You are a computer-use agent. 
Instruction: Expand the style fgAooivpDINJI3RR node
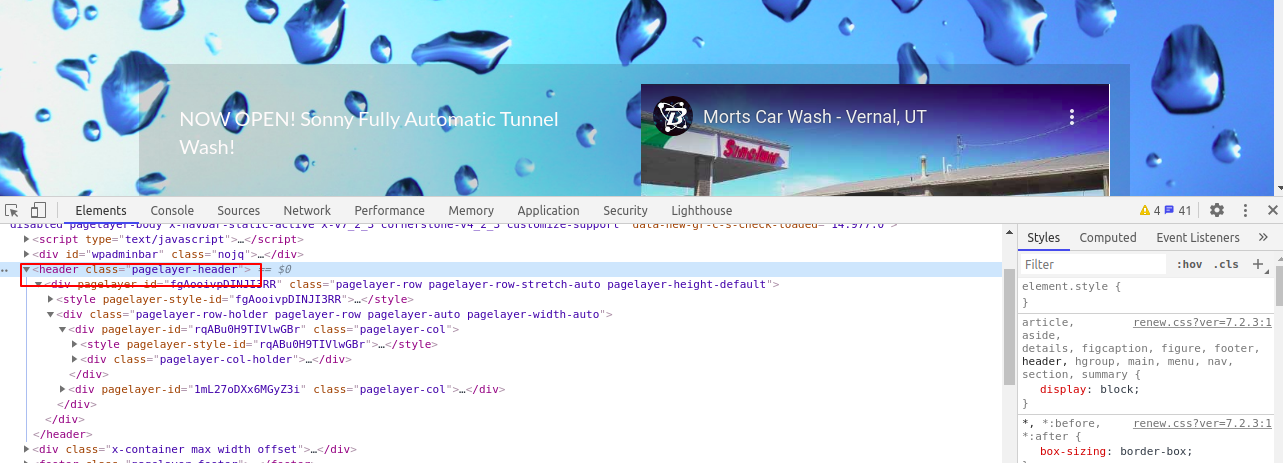51,299
